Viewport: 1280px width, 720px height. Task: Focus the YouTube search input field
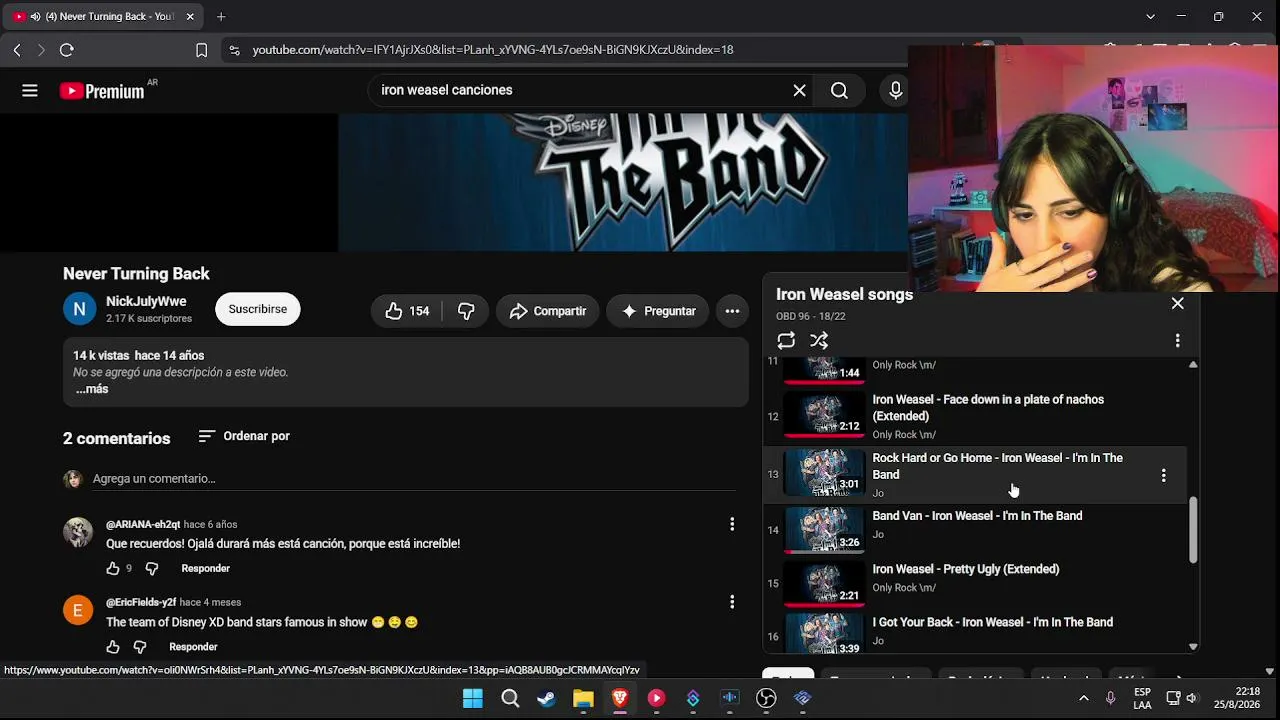click(583, 91)
